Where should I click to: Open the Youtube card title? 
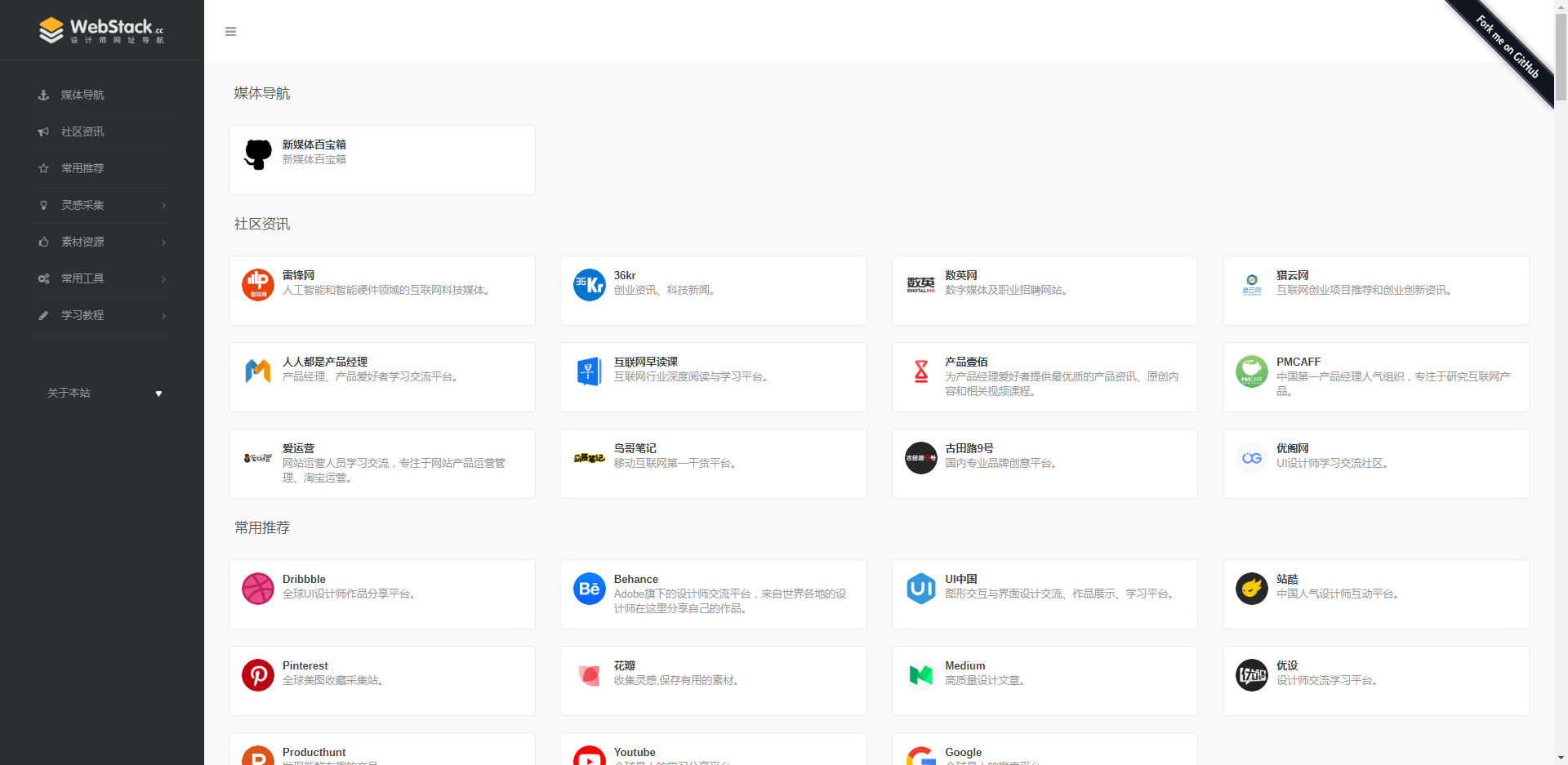click(x=635, y=752)
